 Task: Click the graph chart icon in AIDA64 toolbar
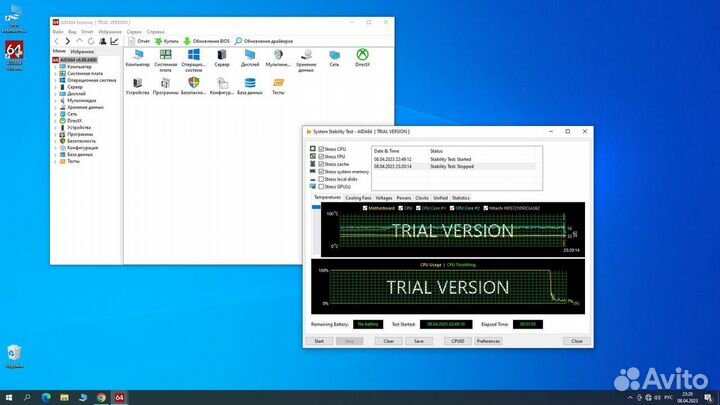[114, 41]
